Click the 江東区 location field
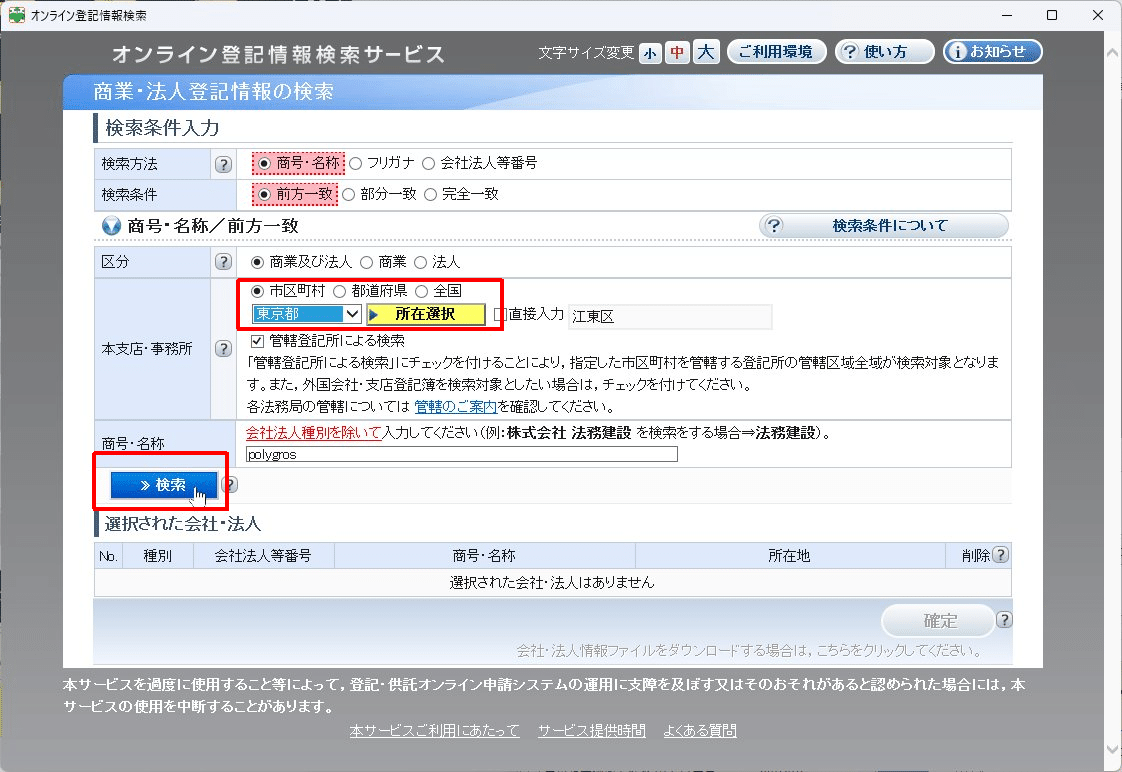This screenshot has height=772, width=1122. click(x=670, y=316)
